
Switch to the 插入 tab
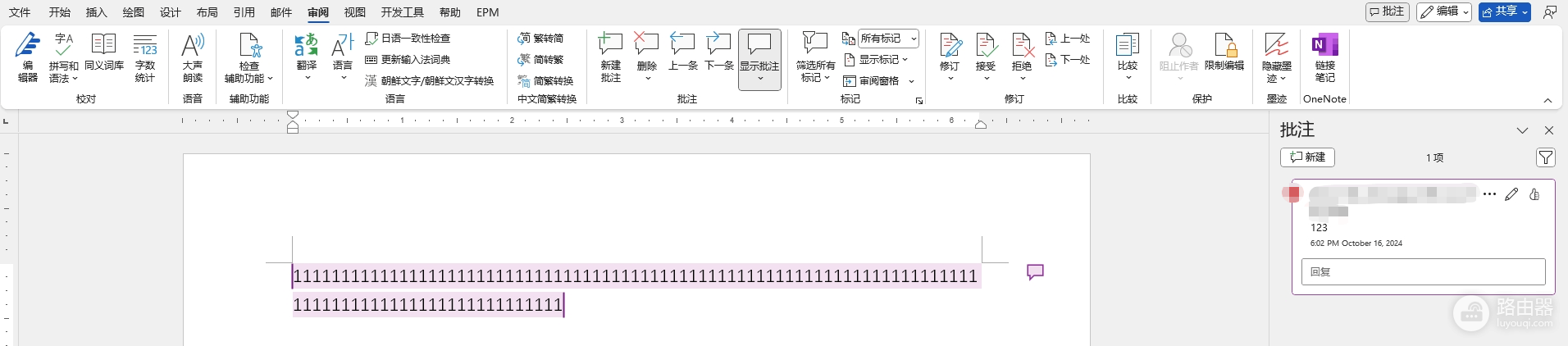pyautogui.click(x=97, y=12)
